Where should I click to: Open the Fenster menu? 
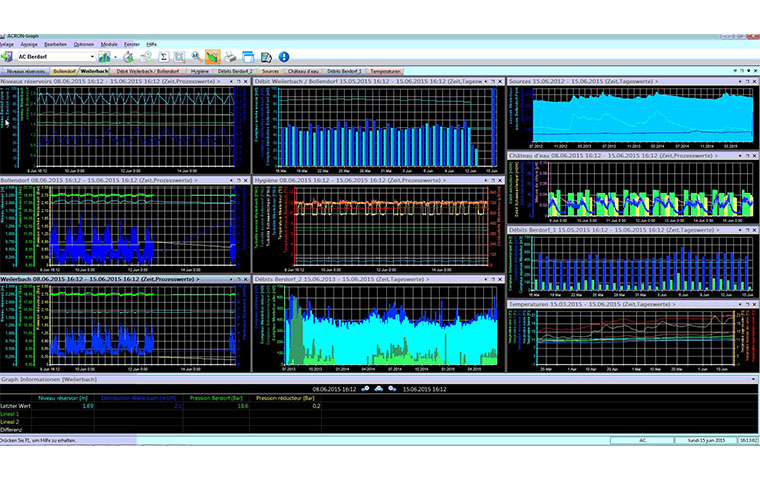coord(132,44)
